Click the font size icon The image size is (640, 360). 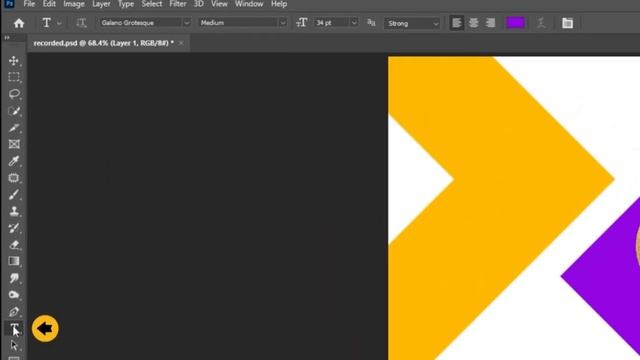[302, 23]
